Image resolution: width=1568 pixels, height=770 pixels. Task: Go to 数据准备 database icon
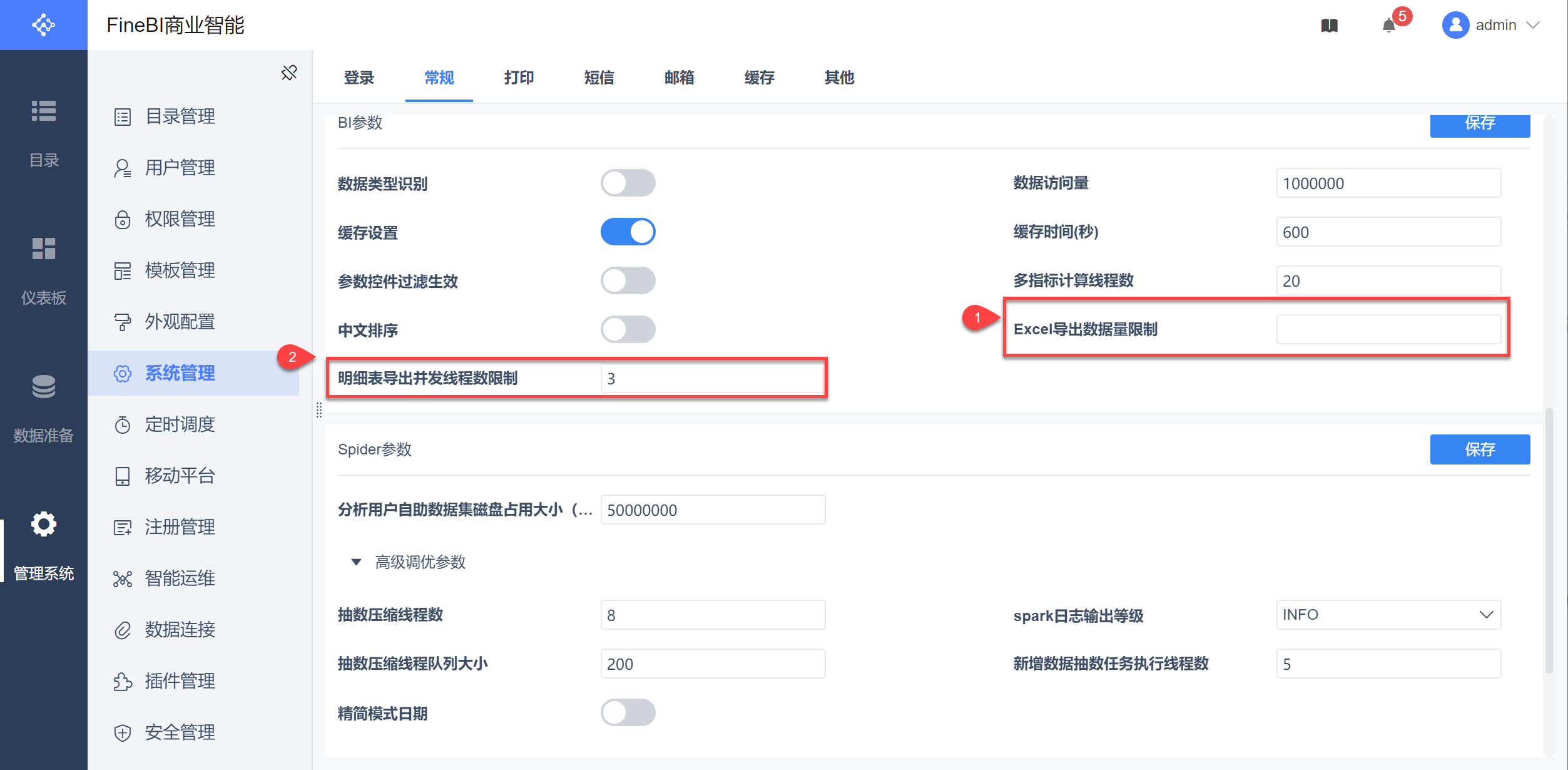click(44, 388)
